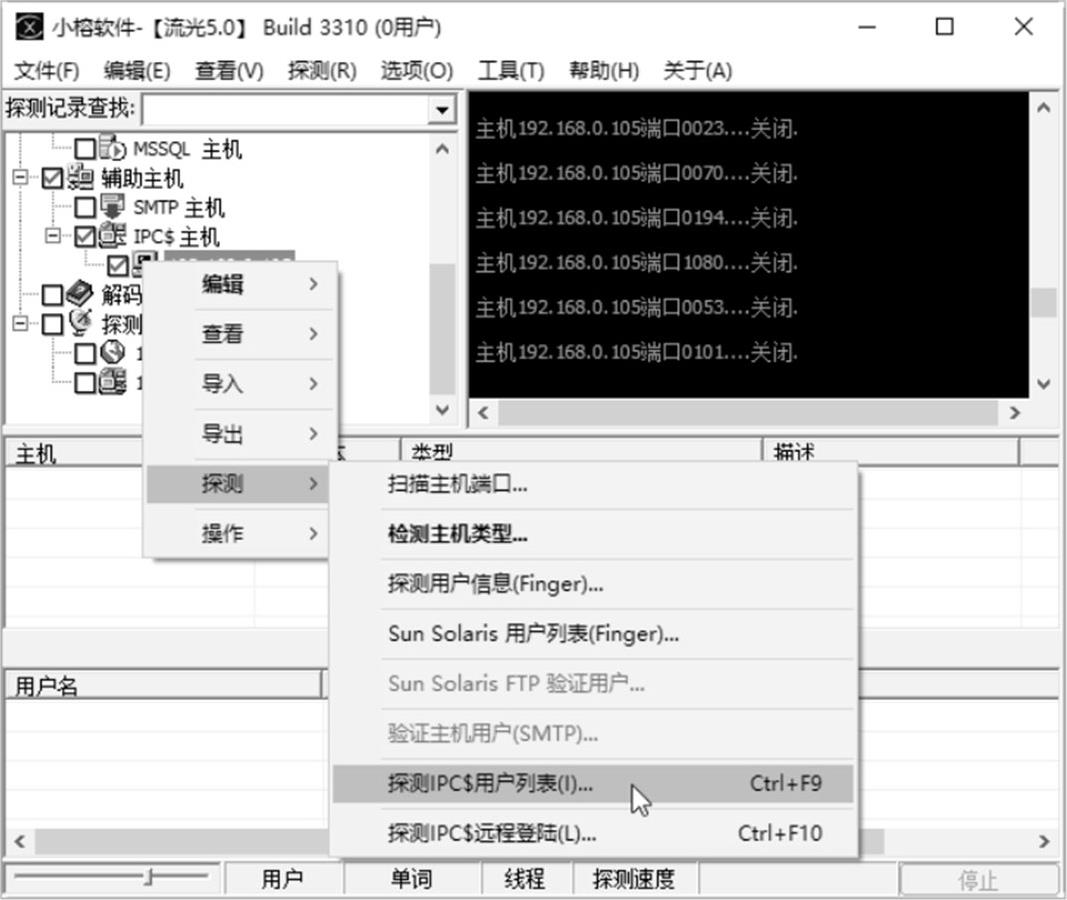Click log panel horizontal scrollbar left arrow
1067x900 pixels.
(x=484, y=413)
